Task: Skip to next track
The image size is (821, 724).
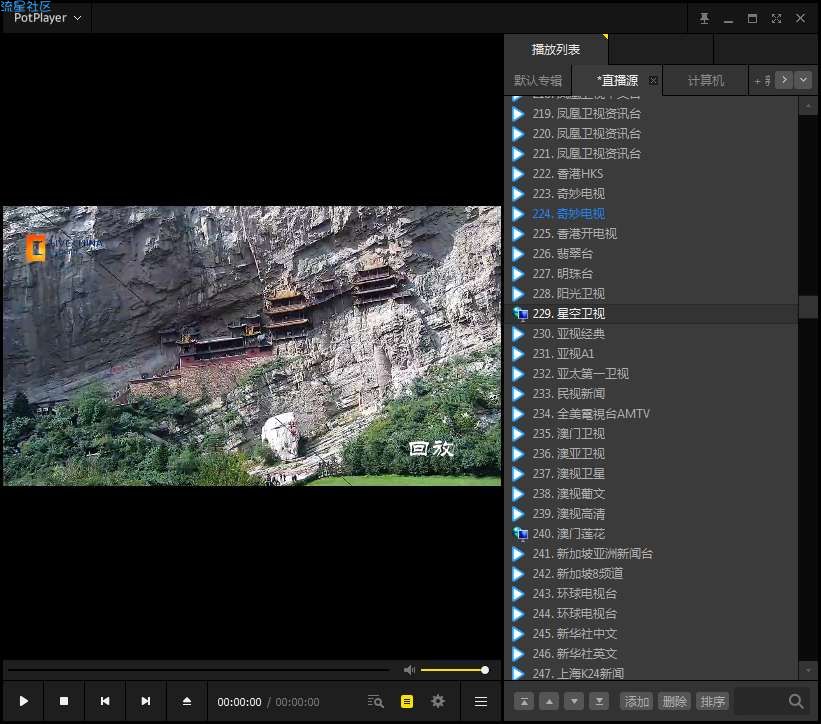Action: pyautogui.click(x=146, y=701)
